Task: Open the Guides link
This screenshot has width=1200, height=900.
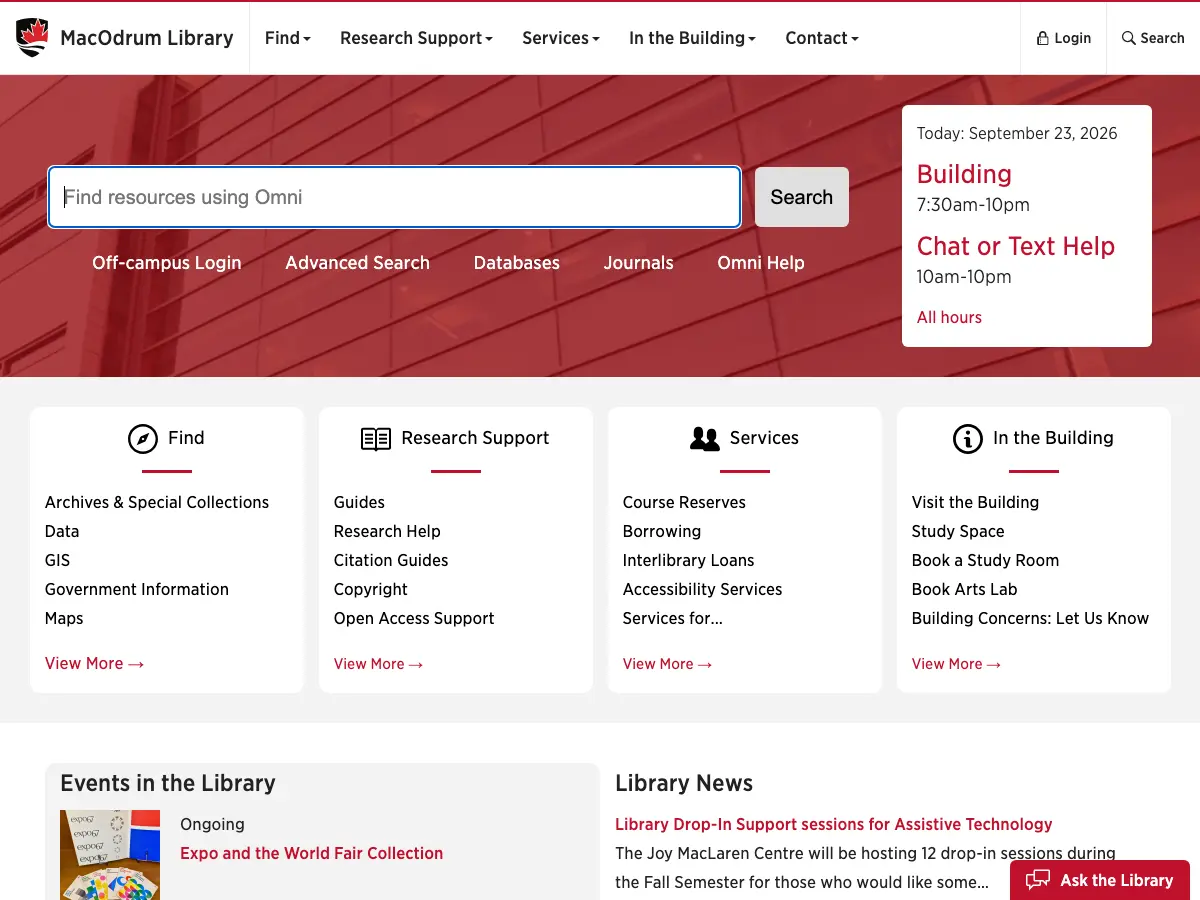Action: tap(359, 502)
